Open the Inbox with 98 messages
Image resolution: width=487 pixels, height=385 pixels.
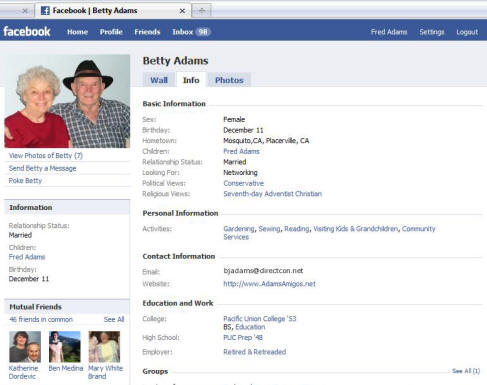coord(191,32)
